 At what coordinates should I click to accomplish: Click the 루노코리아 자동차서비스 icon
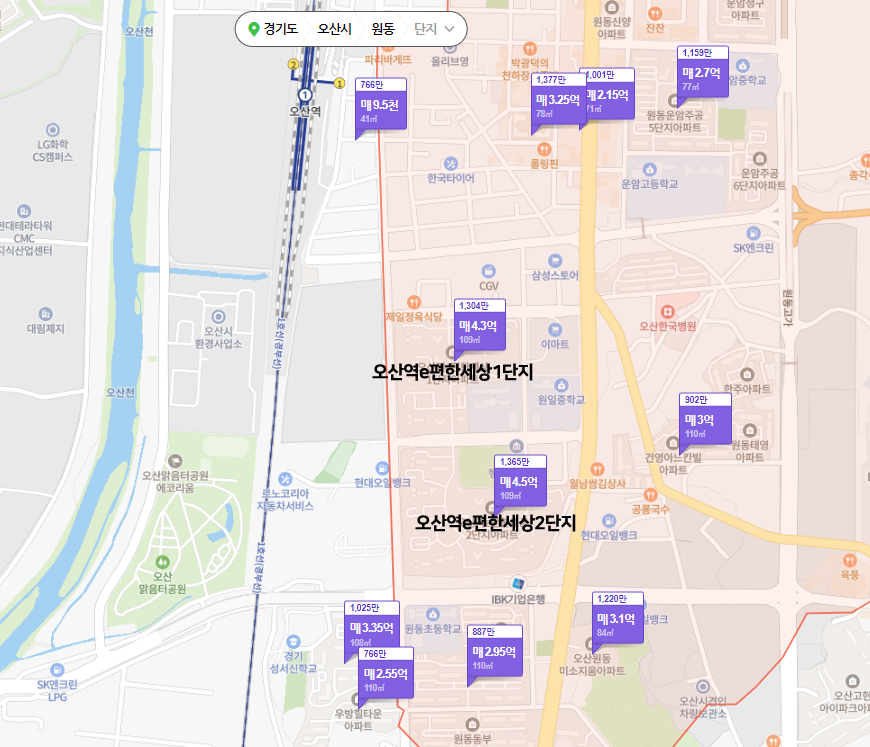285,479
